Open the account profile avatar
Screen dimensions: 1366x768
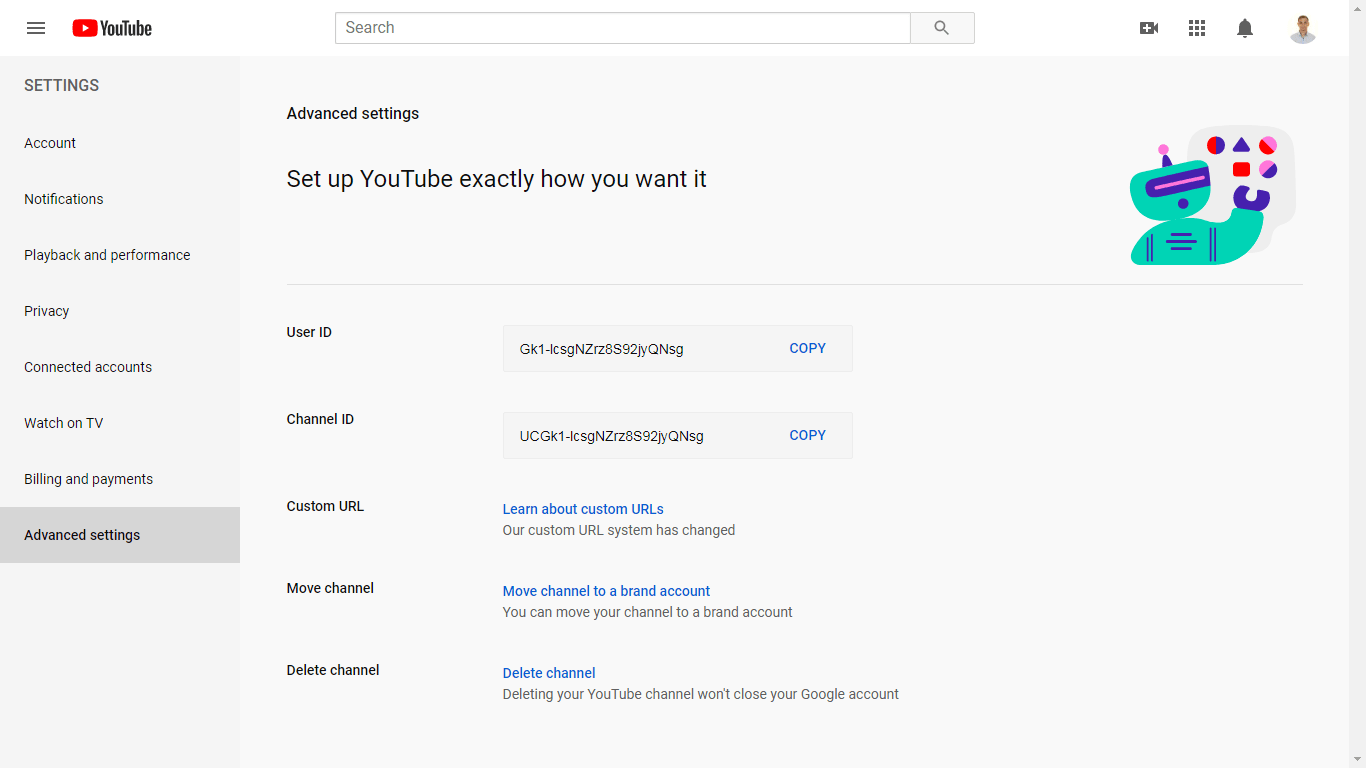click(1302, 28)
